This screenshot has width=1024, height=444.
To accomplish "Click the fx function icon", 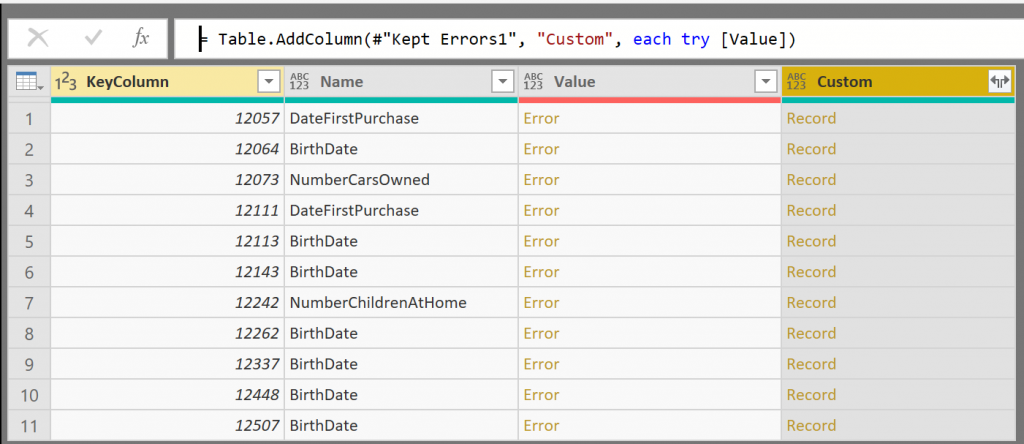I will [x=141, y=38].
